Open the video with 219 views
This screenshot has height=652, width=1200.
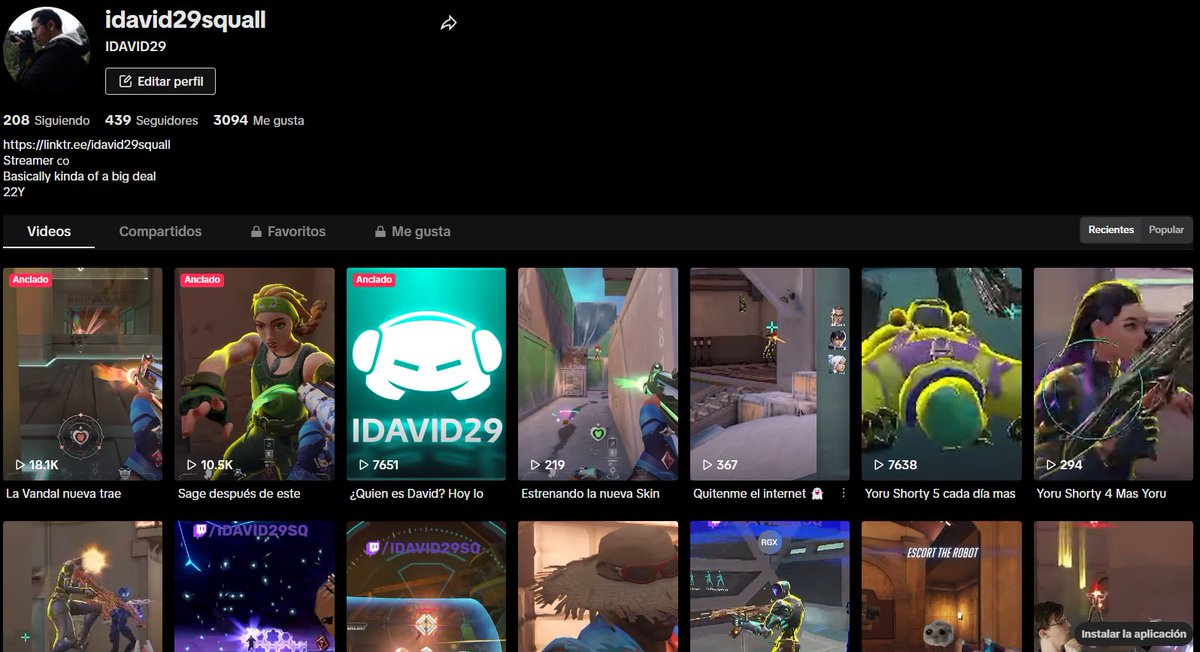pos(598,374)
